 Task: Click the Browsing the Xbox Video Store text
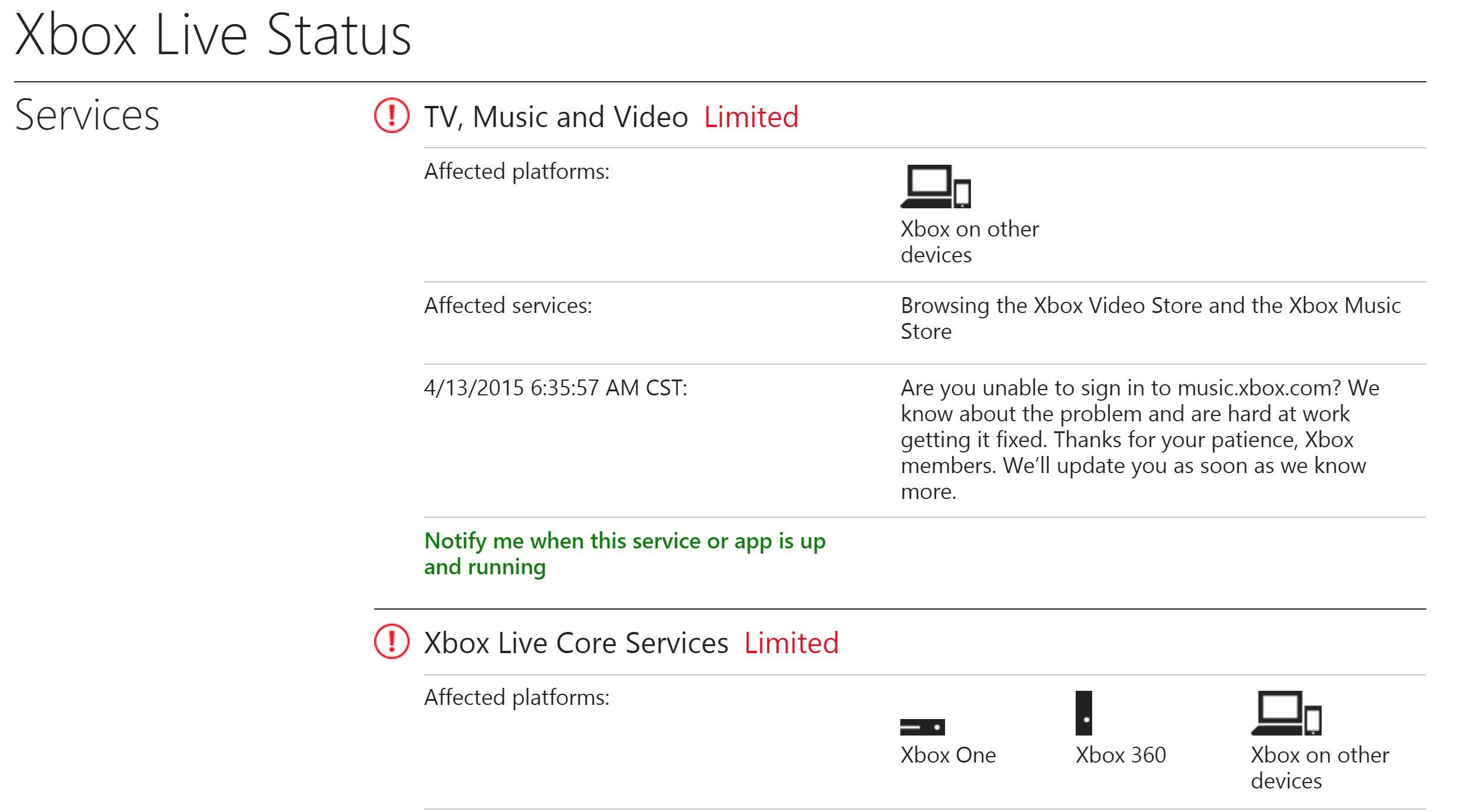tap(1150, 318)
